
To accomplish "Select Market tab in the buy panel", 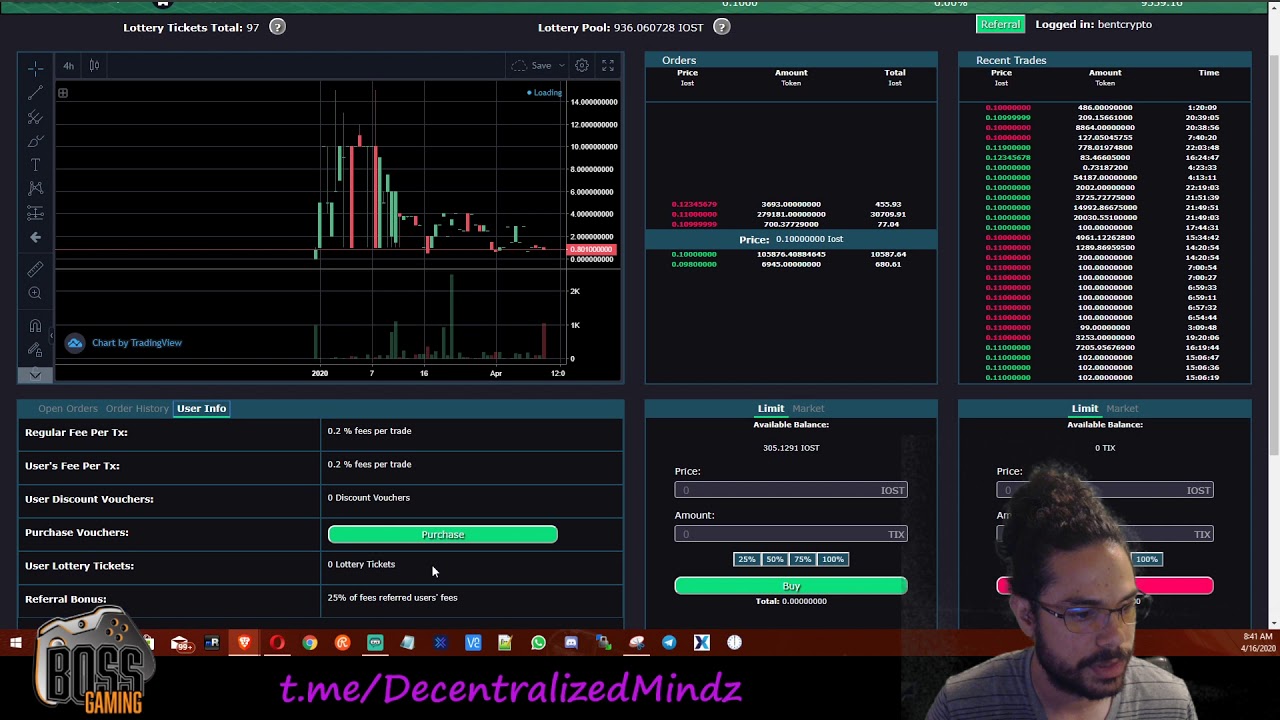I will [808, 408].
